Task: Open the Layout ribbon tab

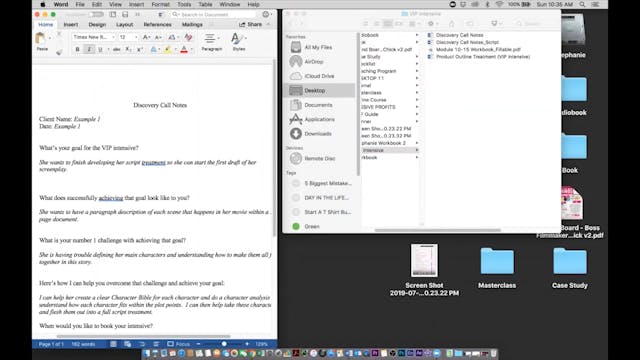Action: click(124, 24)
